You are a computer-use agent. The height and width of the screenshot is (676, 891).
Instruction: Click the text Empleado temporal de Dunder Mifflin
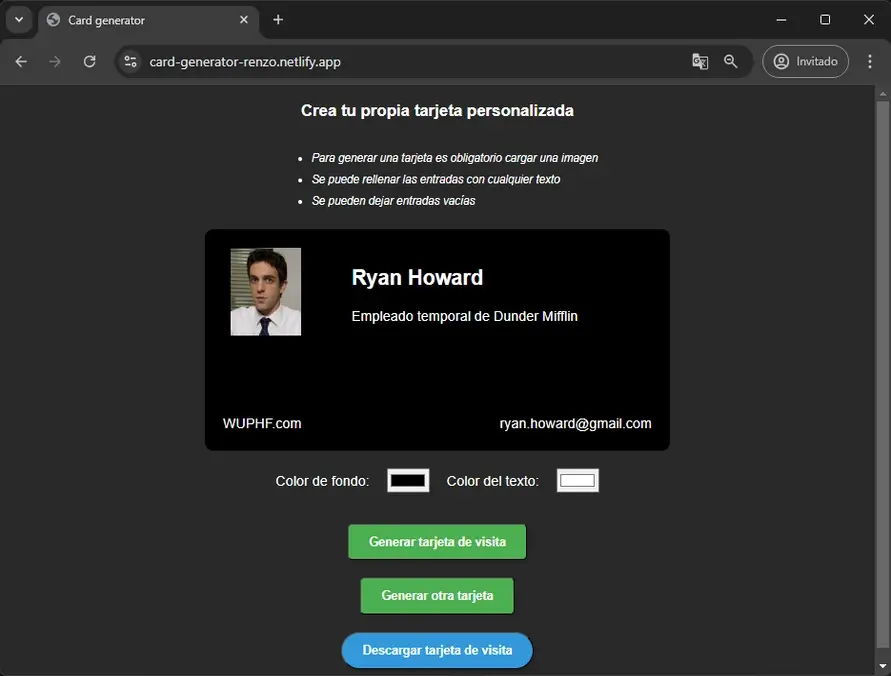(x=464, y=316)
